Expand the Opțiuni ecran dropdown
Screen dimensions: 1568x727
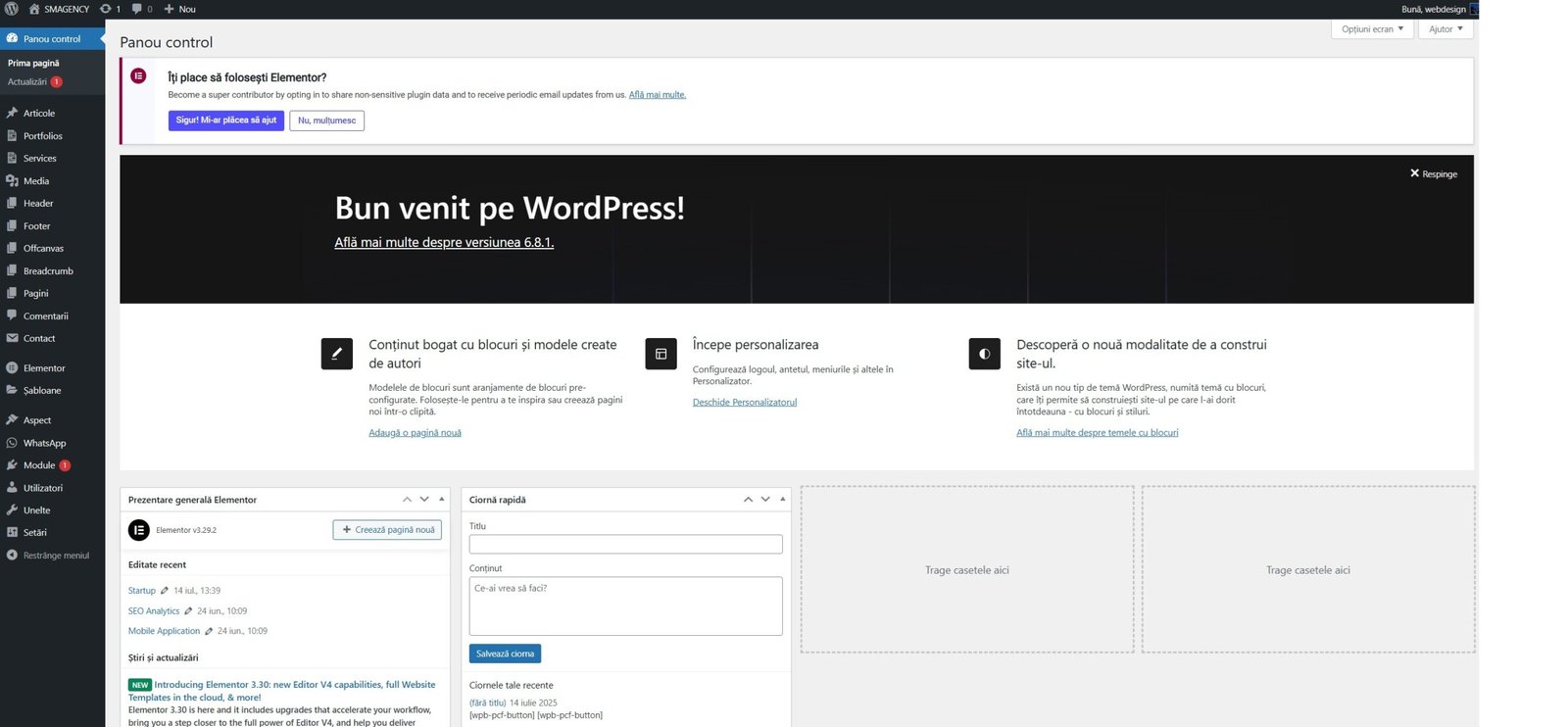1372,29
